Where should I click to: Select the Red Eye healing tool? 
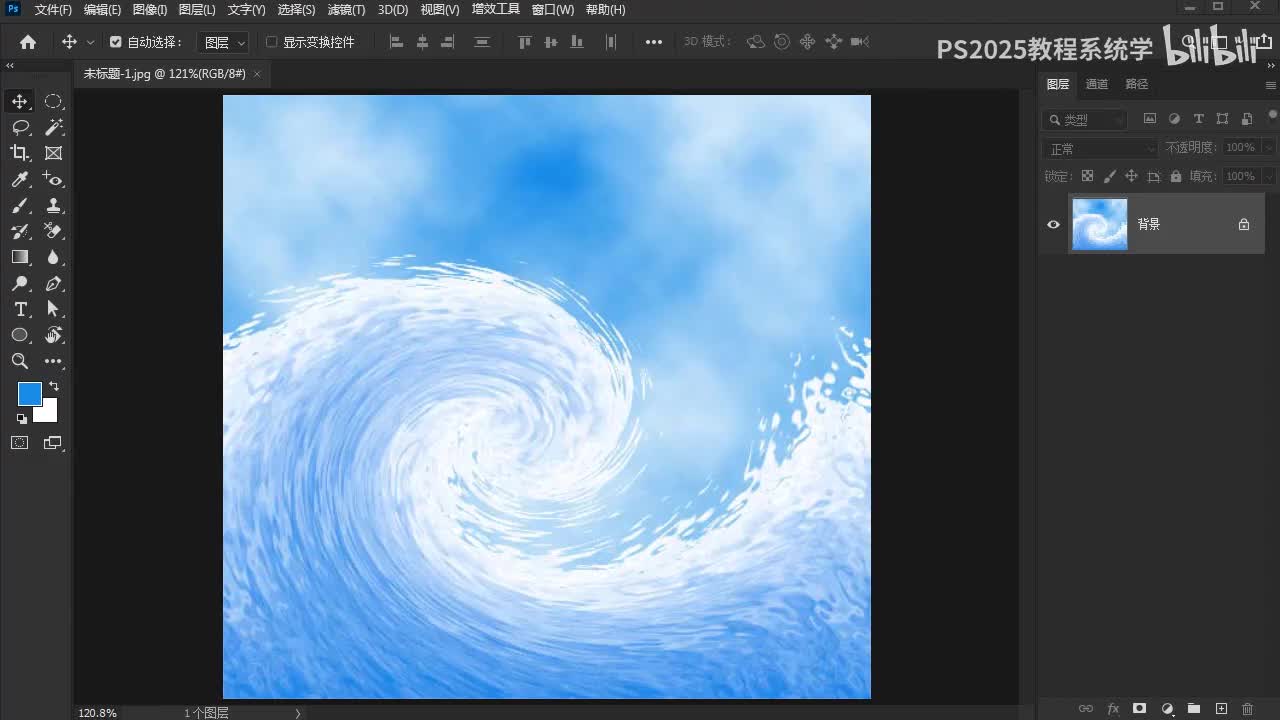click(54, 179)
